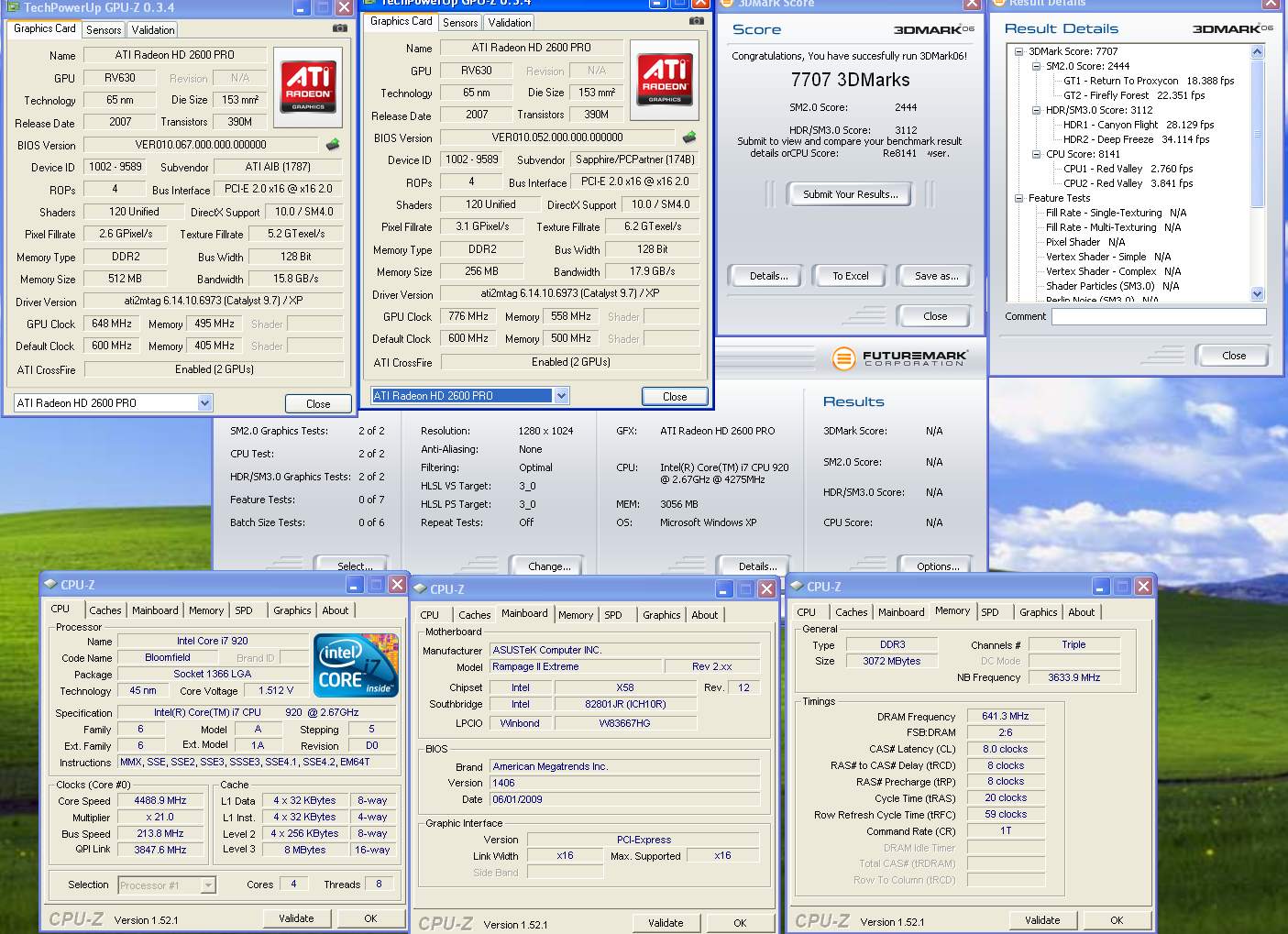Click the left GPU-Z title bar icon

[x=13, y=7]
